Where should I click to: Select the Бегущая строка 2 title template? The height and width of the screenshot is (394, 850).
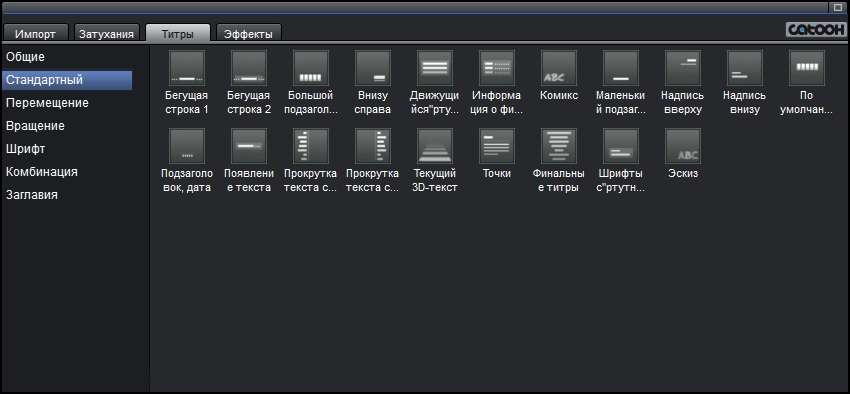pos(249,68)
